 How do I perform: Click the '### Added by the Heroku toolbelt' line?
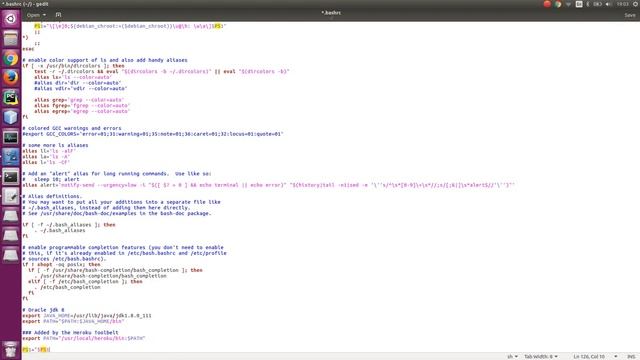point(71,333)
